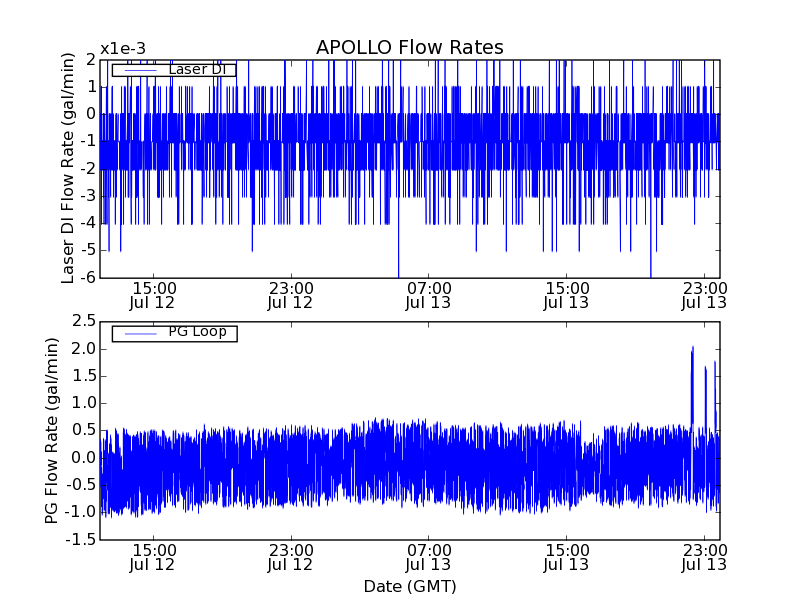
Task: Click "07:00 Jul 13" under the PG Loop plot
Action: click(429, 558)
